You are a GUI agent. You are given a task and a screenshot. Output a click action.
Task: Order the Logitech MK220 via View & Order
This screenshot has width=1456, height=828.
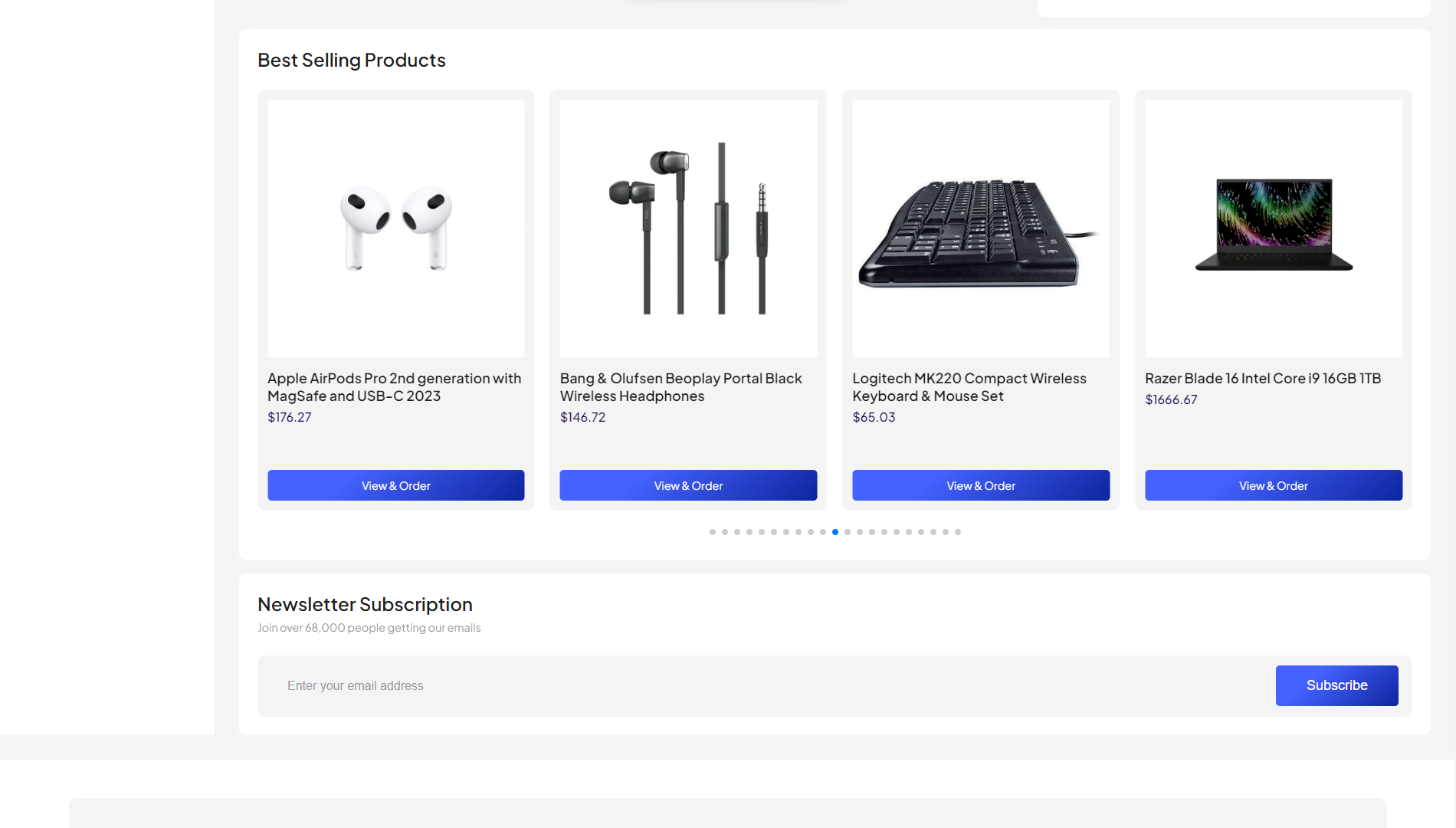click(x=980, y=485)
